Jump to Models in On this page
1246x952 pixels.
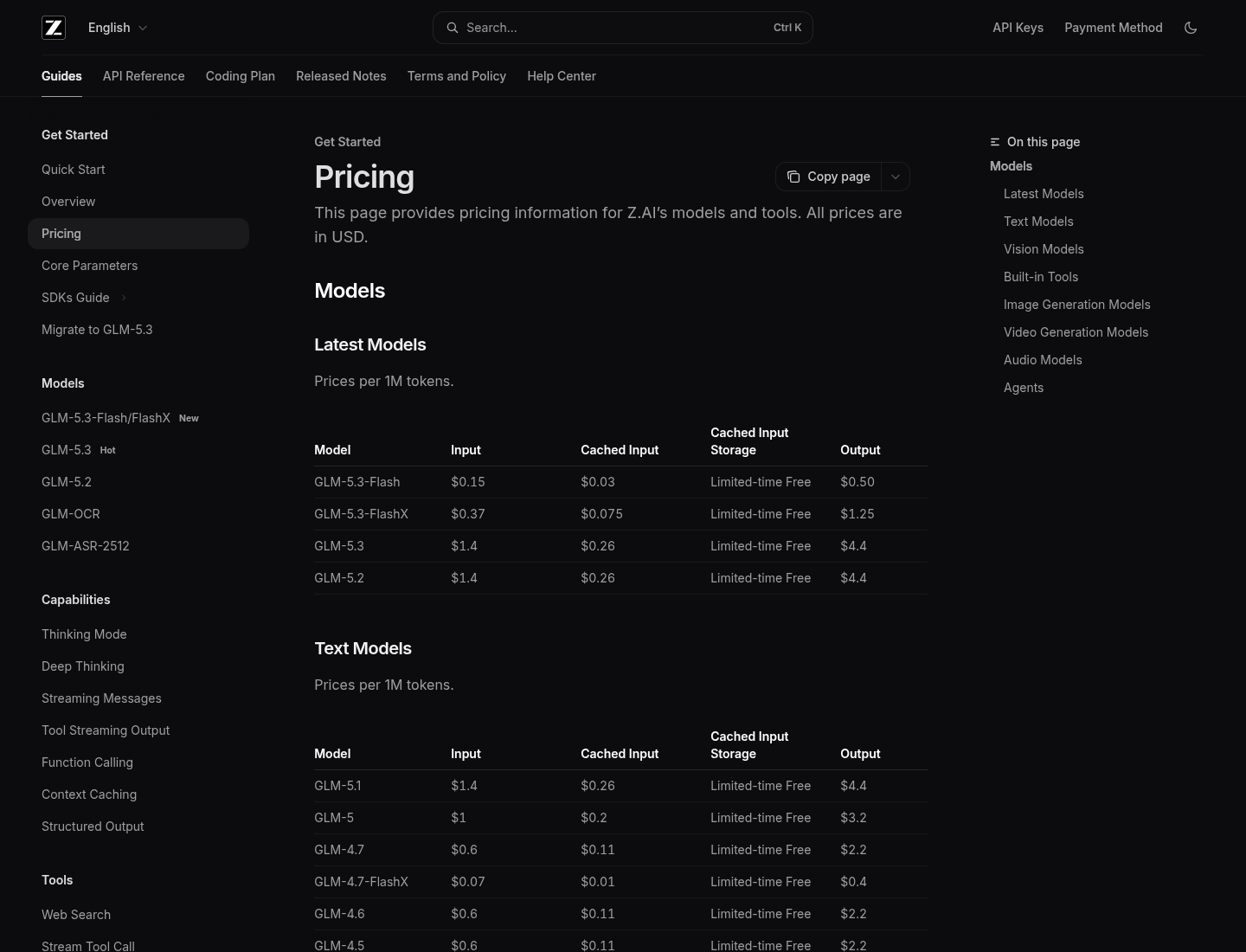(1011, 166)
